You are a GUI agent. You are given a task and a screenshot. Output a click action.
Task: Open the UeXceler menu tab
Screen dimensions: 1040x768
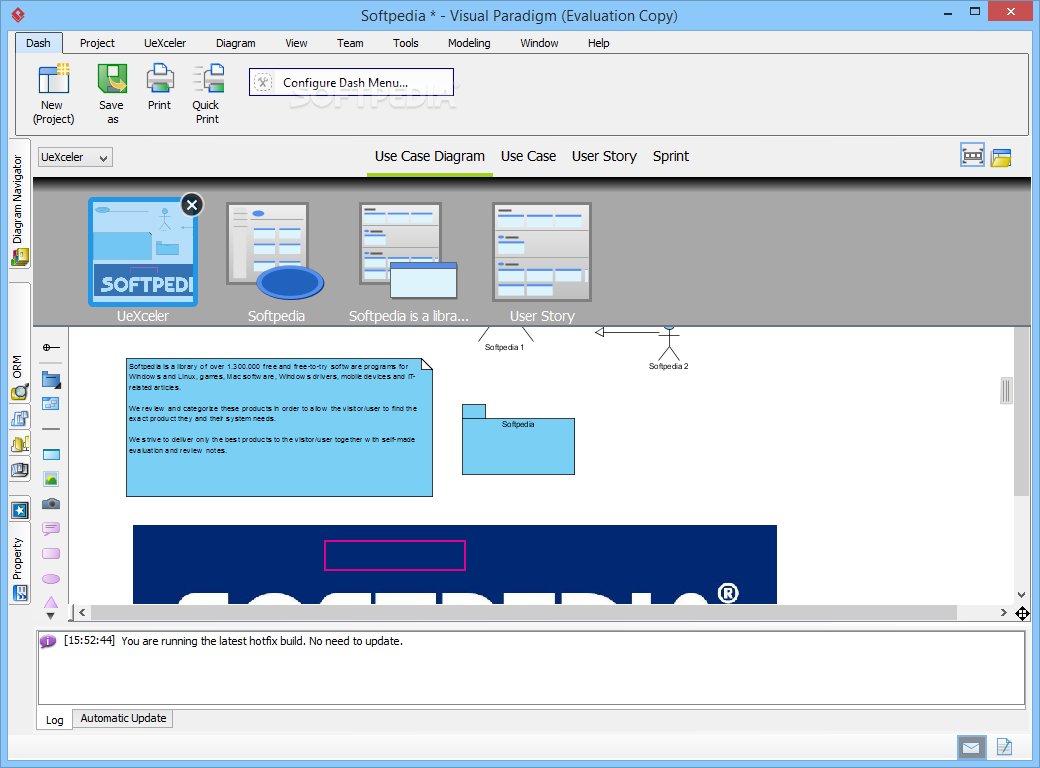(164, 43)
